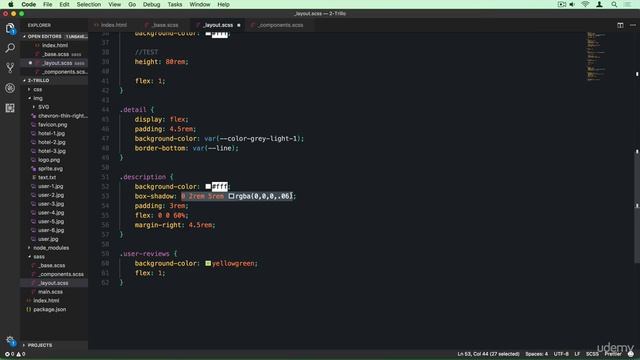
Task: Open chevron-thin-right svg file
Action: [63, 116]
